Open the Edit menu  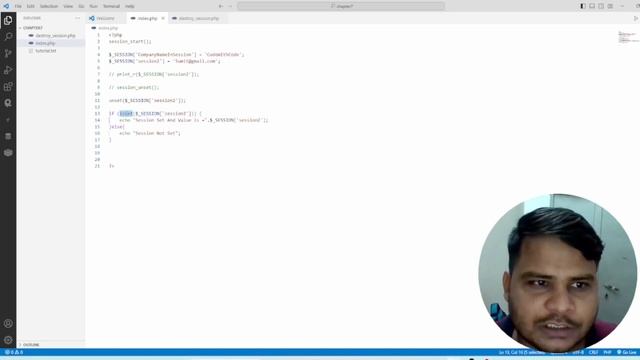click(x=31, y=6)
